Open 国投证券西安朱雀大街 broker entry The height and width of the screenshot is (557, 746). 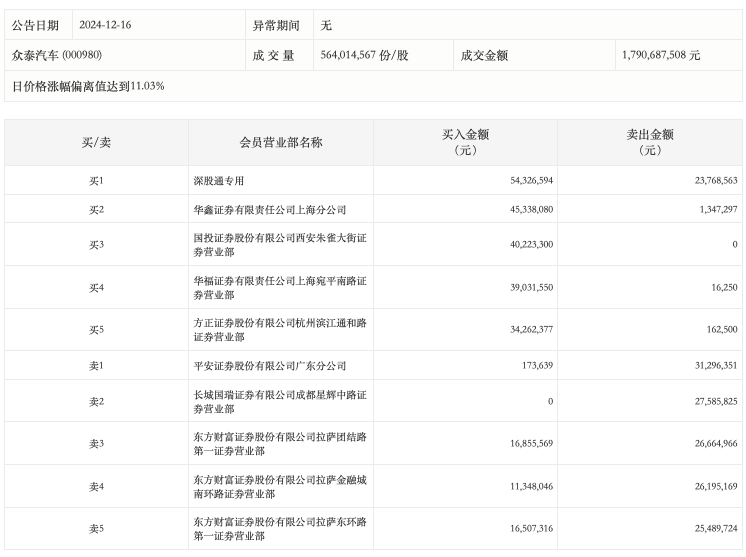point(280,245)
